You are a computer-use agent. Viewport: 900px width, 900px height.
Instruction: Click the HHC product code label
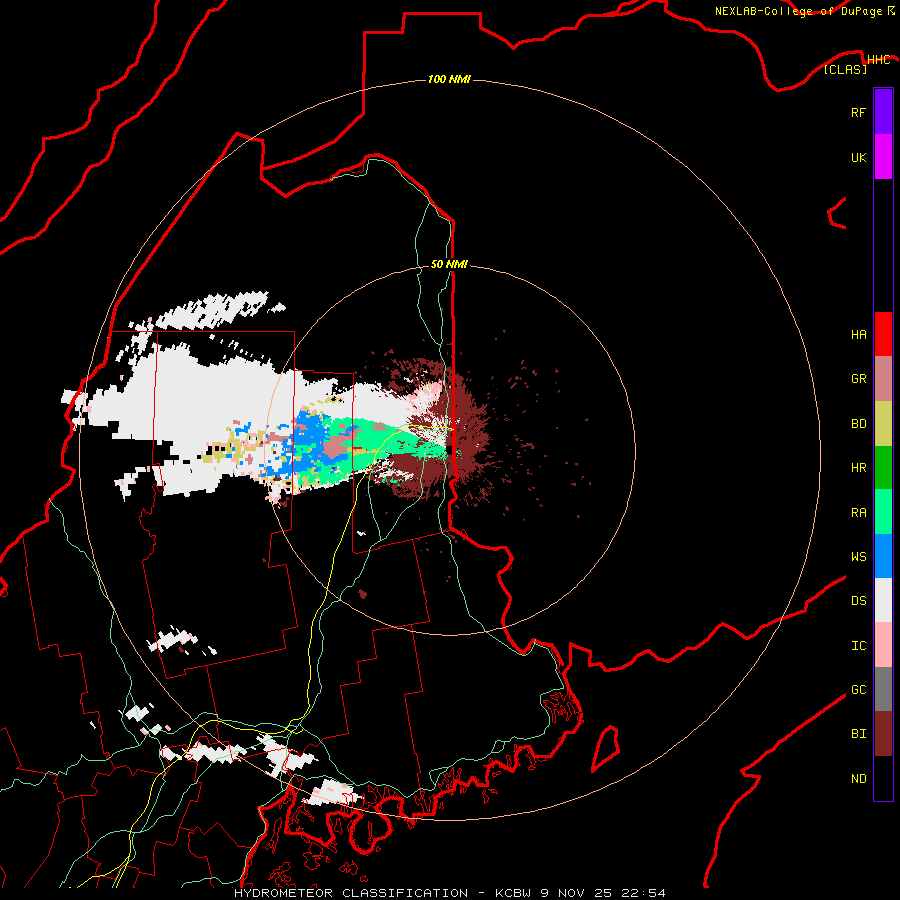[x=879, y=60]
